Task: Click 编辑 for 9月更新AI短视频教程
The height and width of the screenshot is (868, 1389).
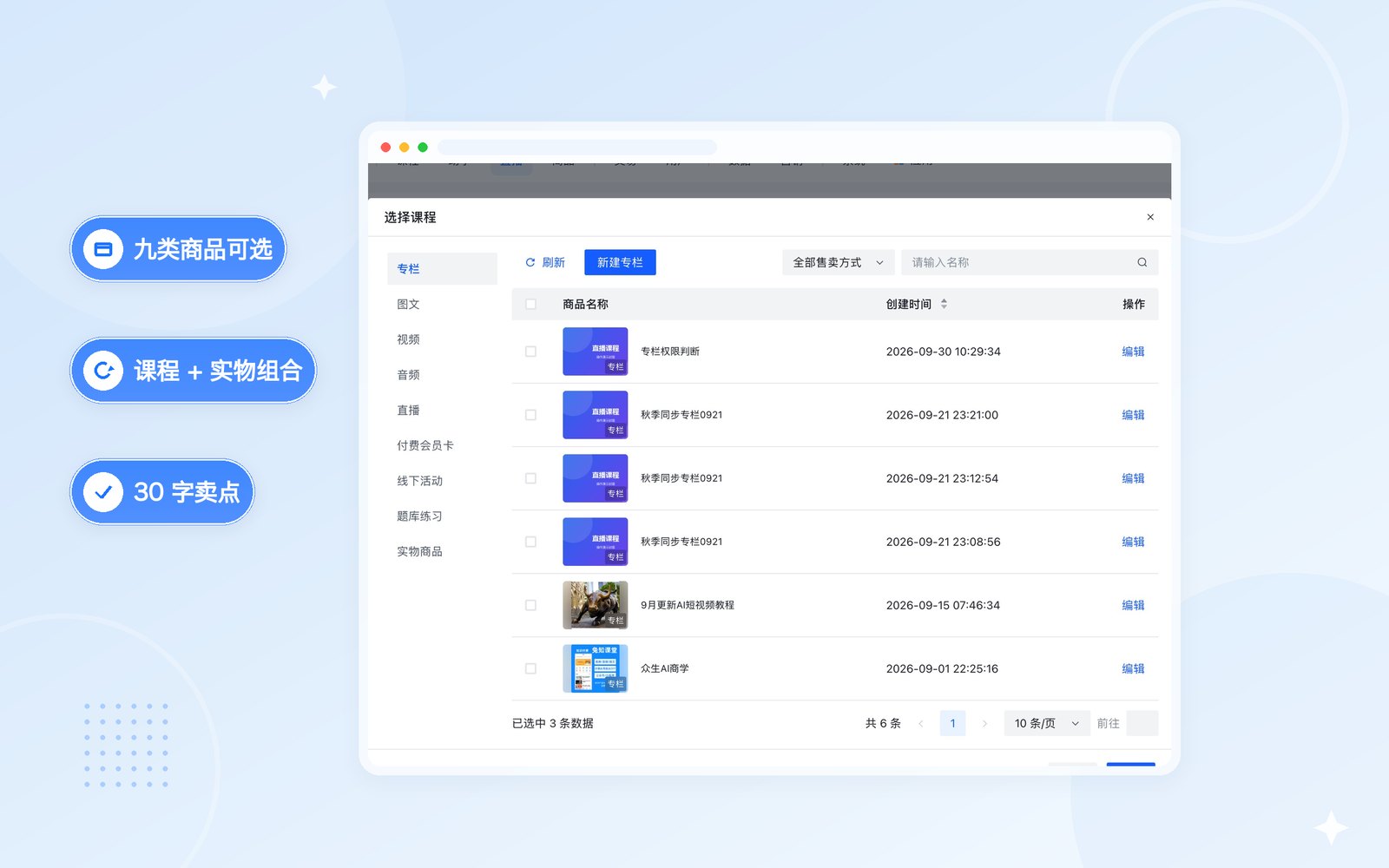Action: 1133,605
